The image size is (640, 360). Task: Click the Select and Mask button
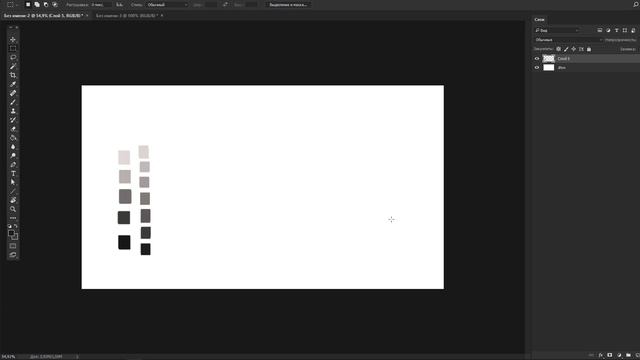288,4
